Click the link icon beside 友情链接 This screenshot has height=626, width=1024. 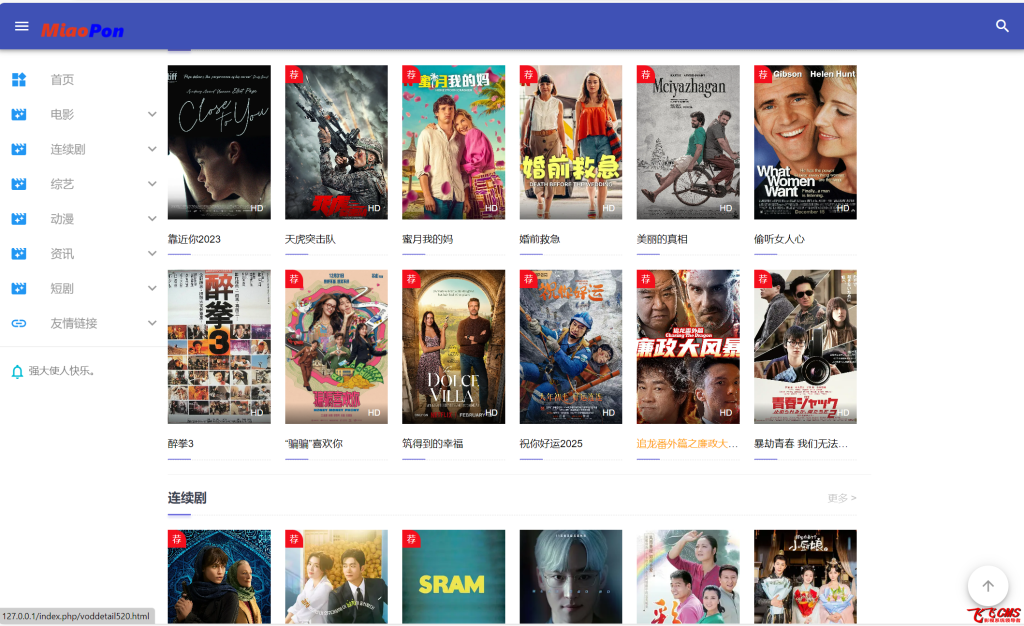pos(19,323)
